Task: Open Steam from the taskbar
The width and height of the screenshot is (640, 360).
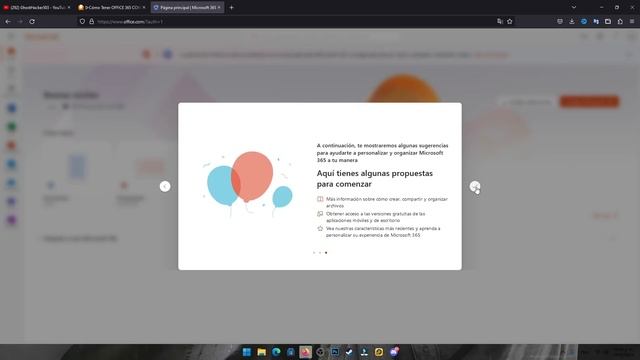Action: click(349, 352)
